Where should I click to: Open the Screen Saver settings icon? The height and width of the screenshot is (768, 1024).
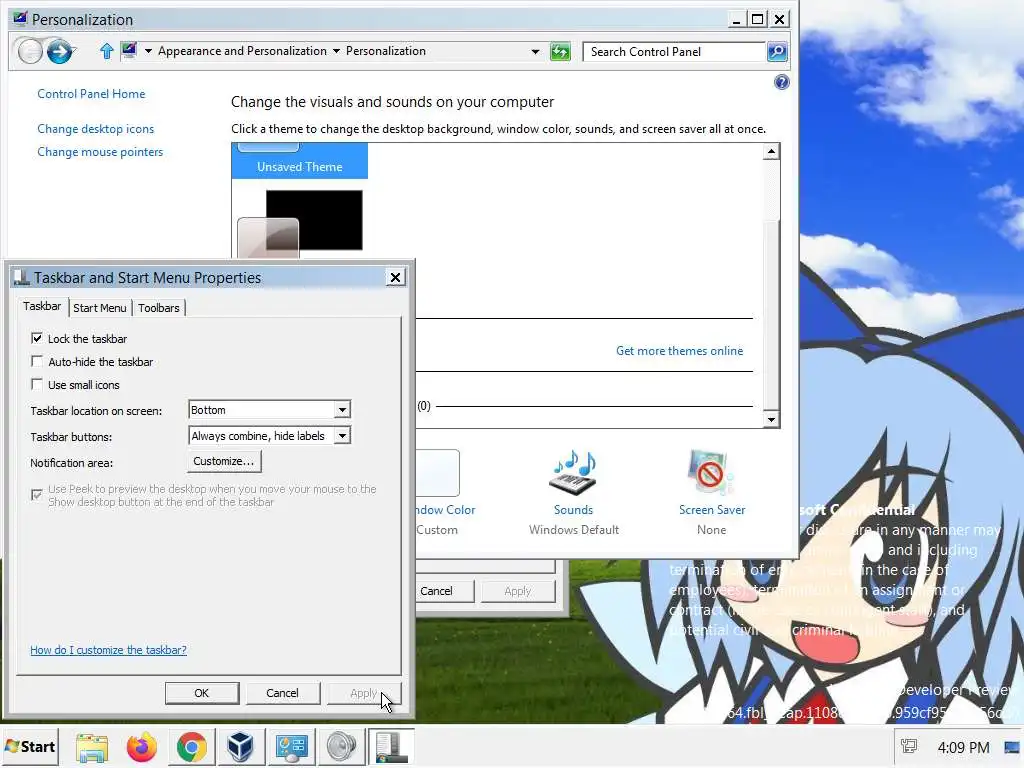(x=711, y=473)
